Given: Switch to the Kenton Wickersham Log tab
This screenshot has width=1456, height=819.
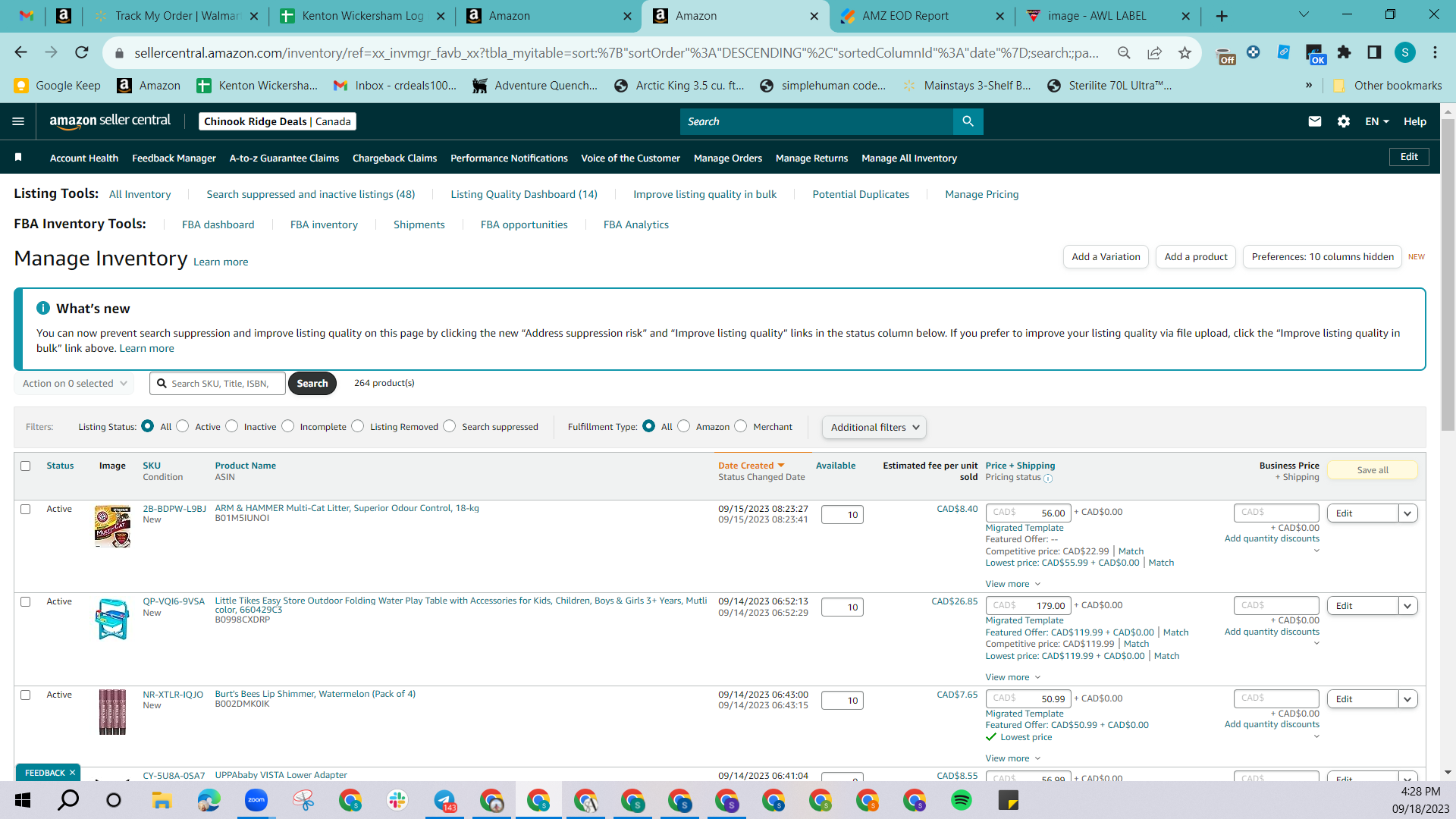Looking at the screenshot, I should tap(362, 16).
